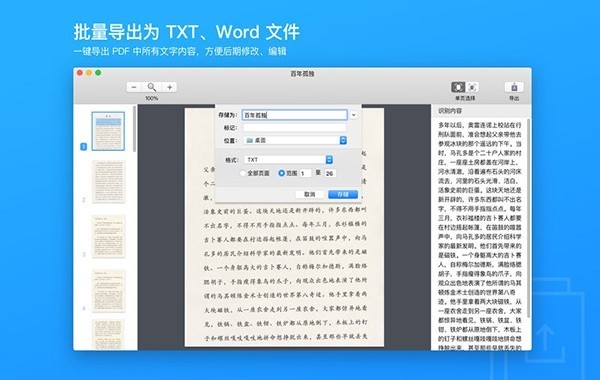Click the zoom in plus button
600x380 pixels.
coord(170,87)
